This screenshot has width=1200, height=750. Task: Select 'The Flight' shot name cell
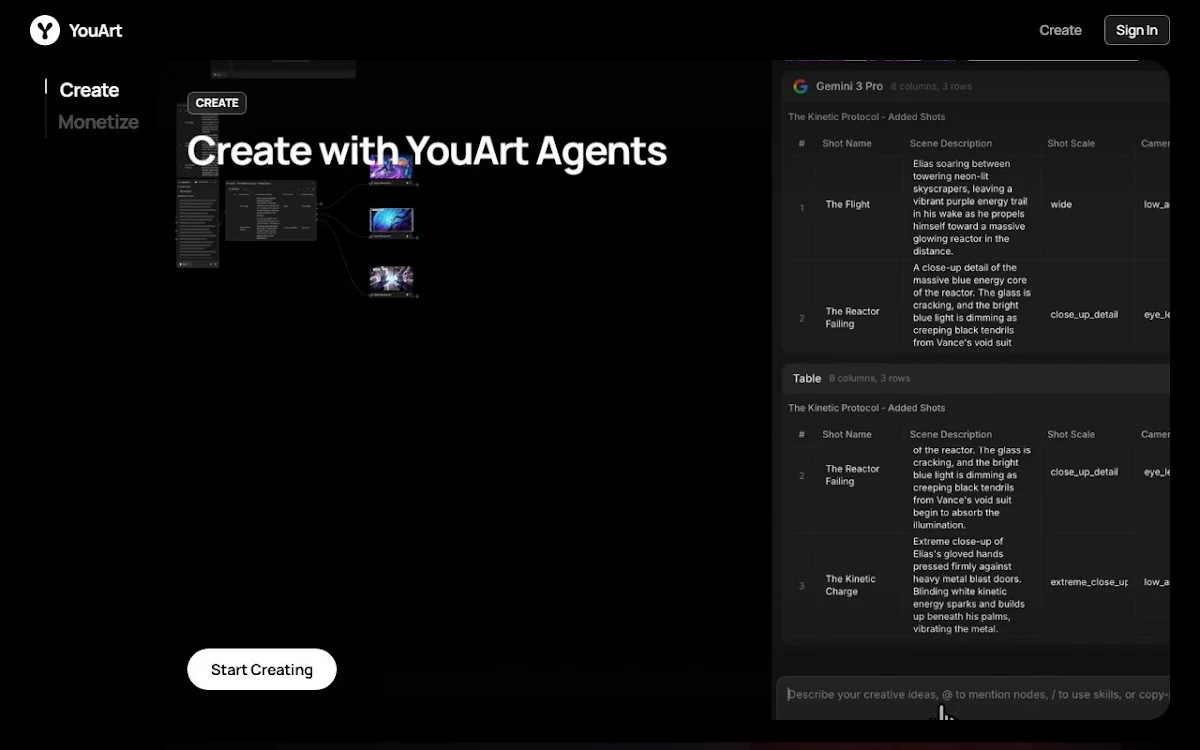848,205
